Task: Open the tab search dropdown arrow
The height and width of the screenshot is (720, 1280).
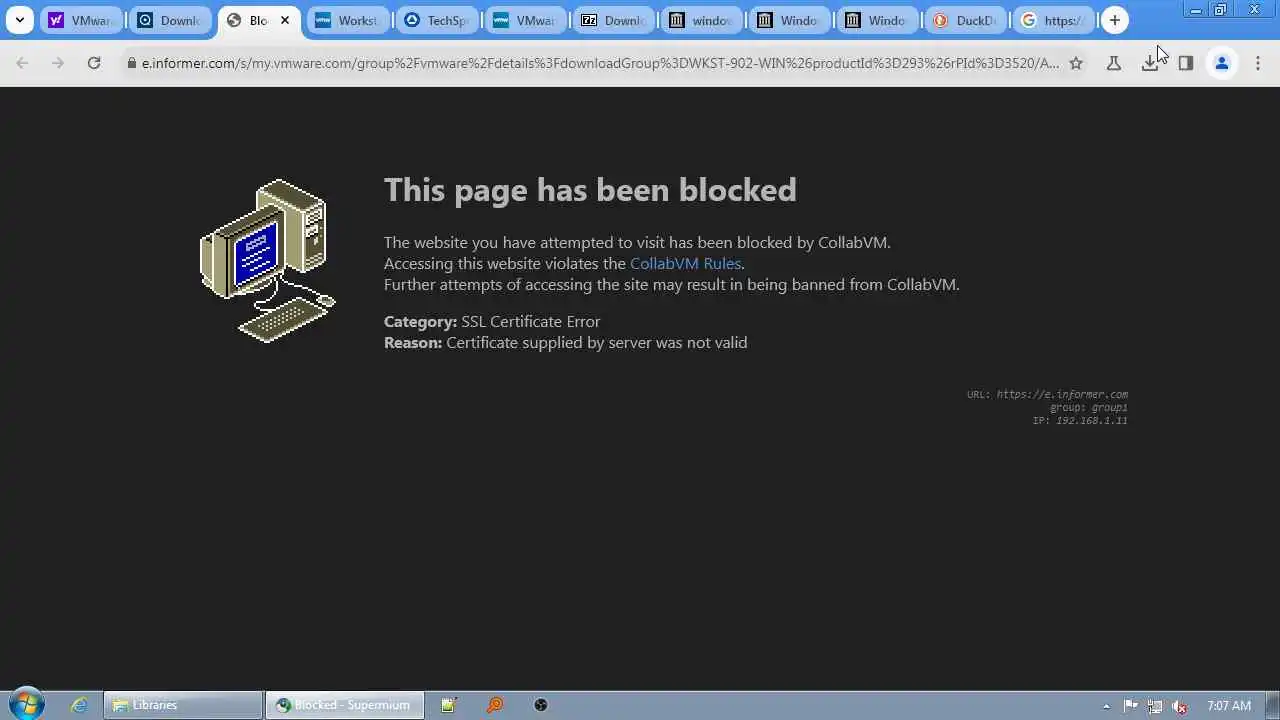Action: [x=19, y=20]
